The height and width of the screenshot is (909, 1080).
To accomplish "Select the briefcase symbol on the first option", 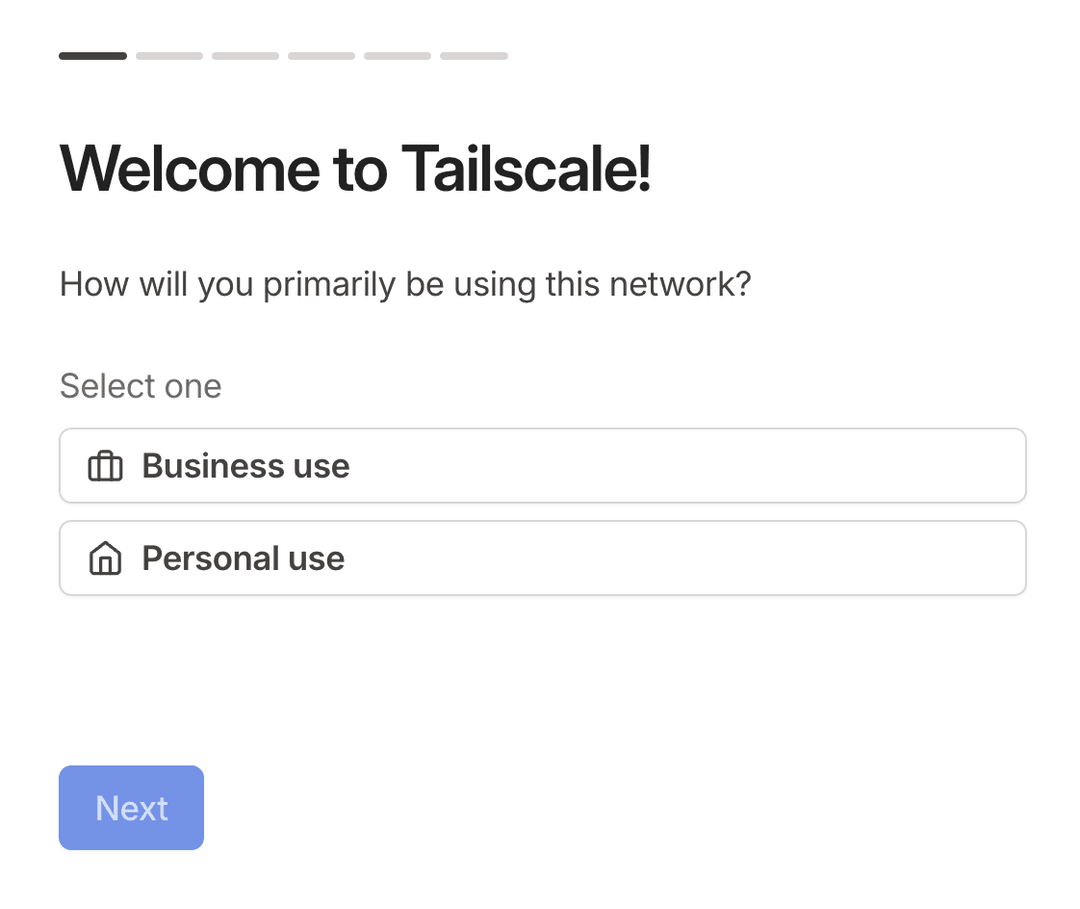I will (103, 465).
